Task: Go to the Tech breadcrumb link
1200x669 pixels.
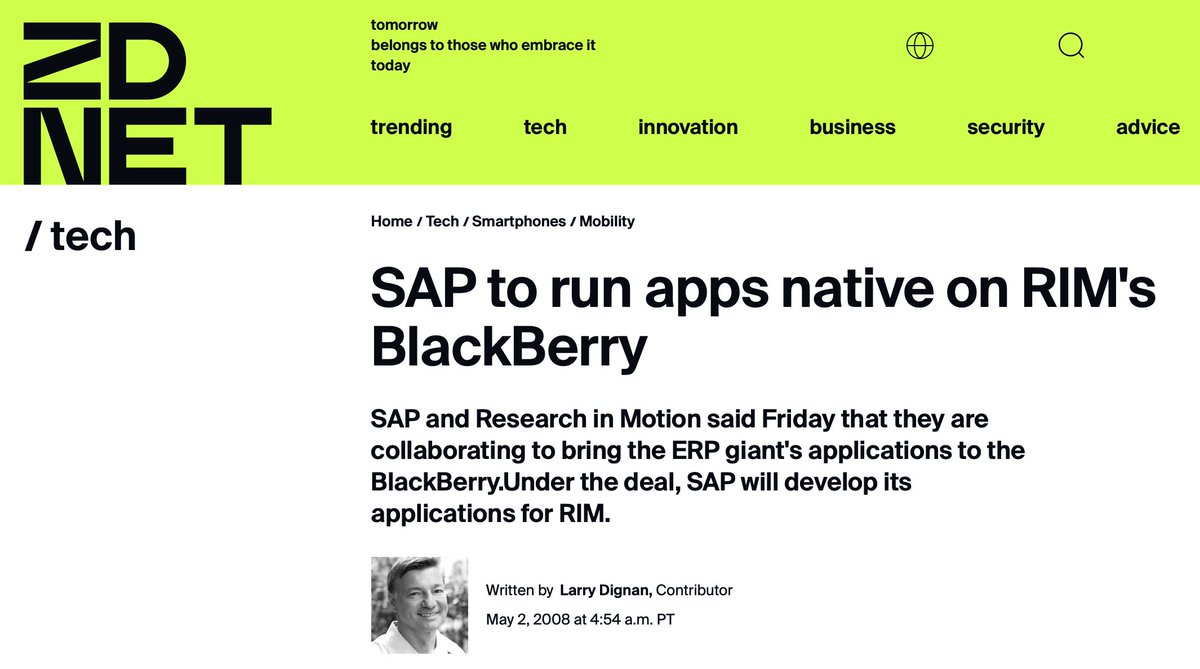Action: tap(442, 221)
